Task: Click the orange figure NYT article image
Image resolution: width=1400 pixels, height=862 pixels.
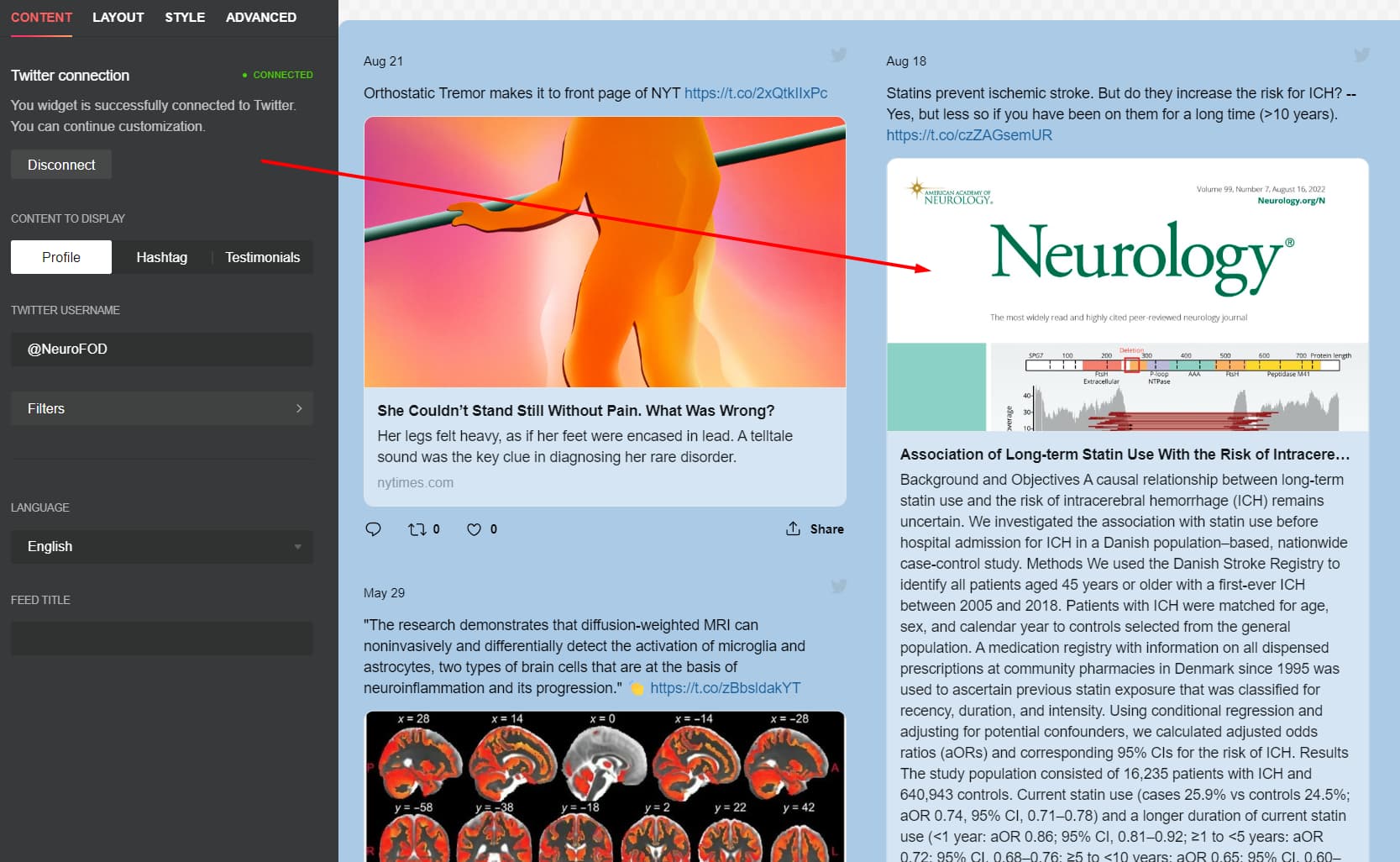Action: [605, 252]
